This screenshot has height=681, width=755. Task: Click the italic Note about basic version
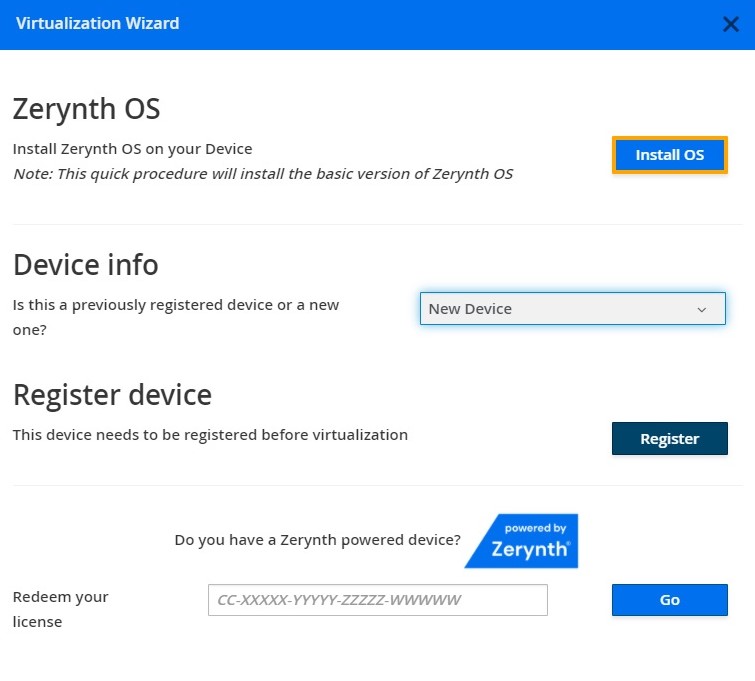click(263, 174)
